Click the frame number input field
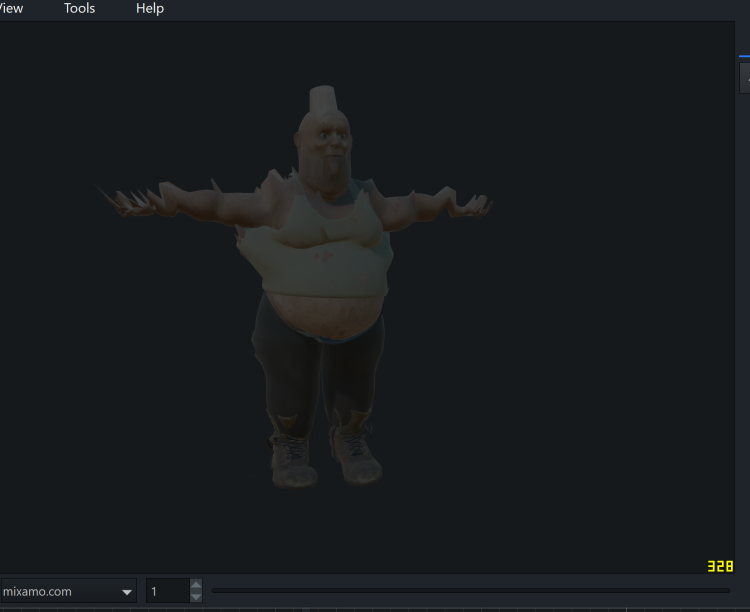Screen dimensions: 750x612 click(x=168, y=591)
